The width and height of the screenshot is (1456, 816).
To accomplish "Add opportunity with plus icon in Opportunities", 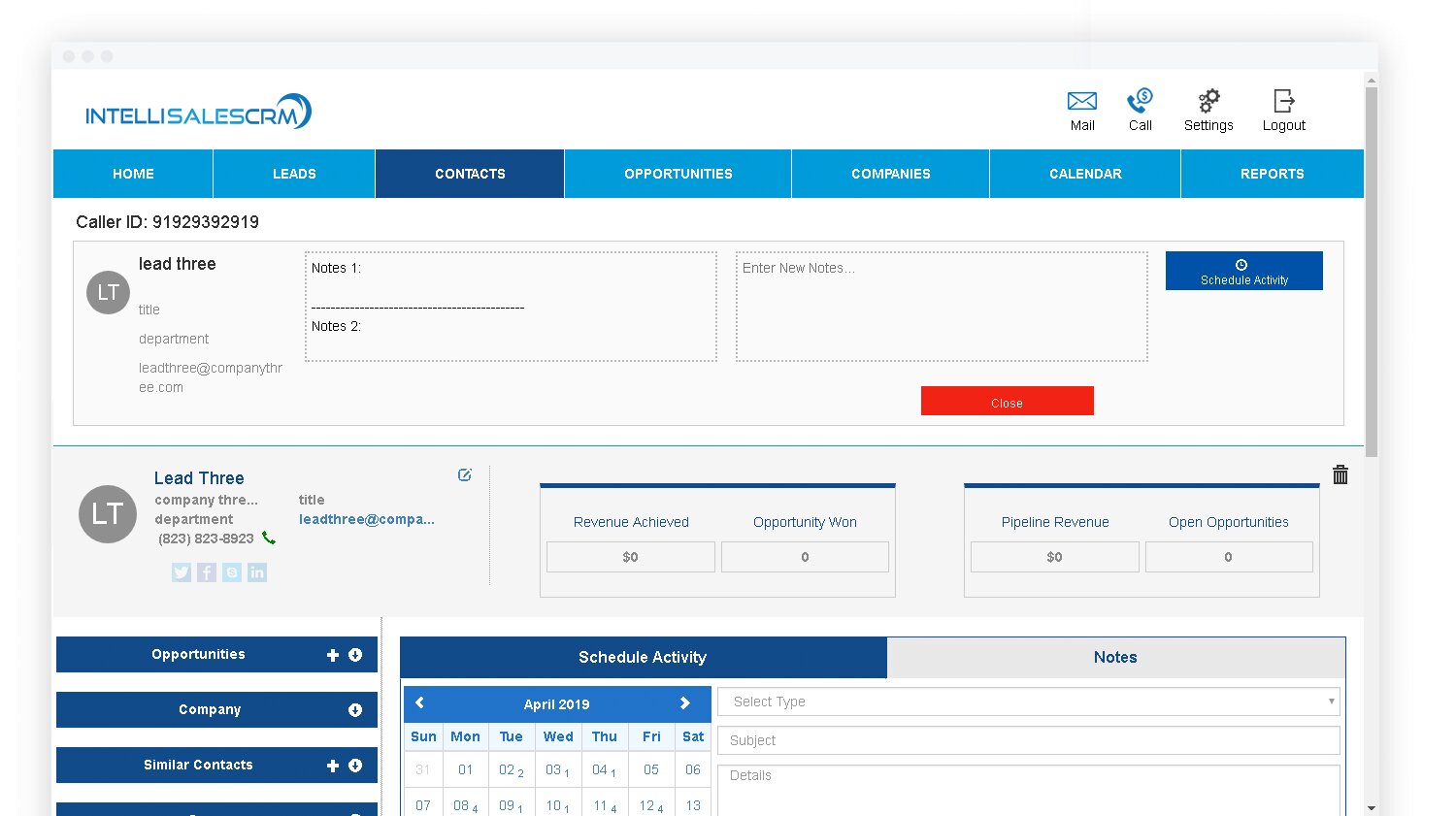I will pyautogui.click(x=333, y=655).
